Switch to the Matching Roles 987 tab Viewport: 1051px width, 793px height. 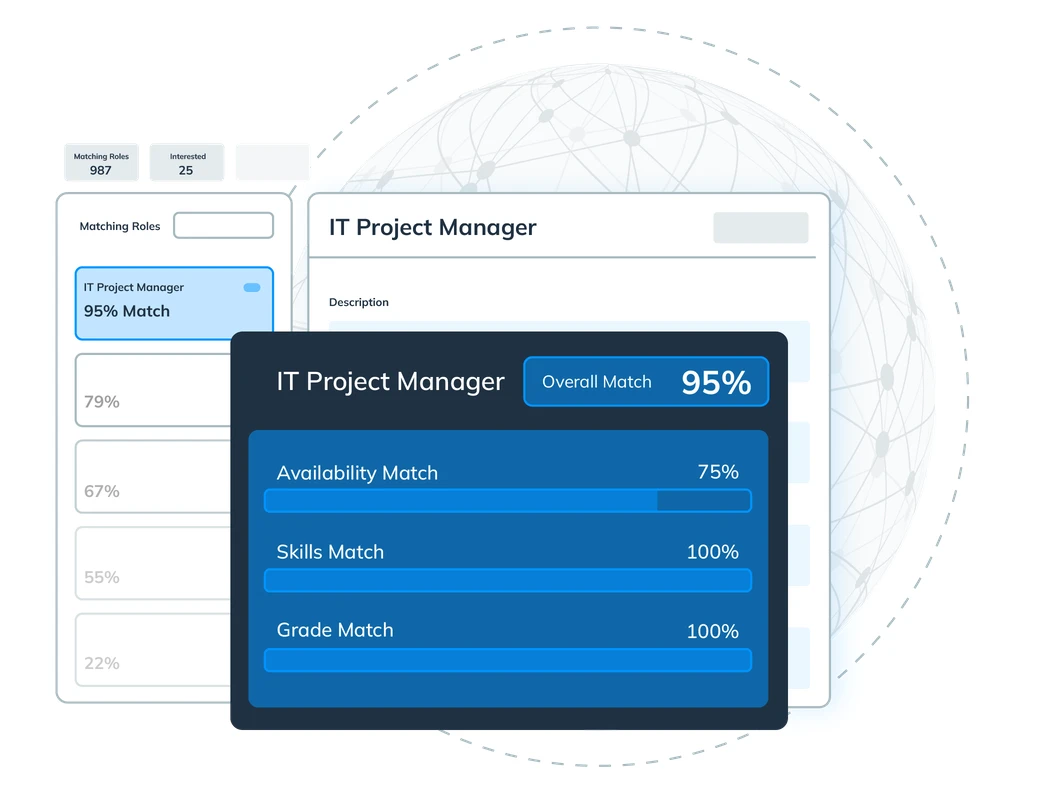click(x=101, y=163)
